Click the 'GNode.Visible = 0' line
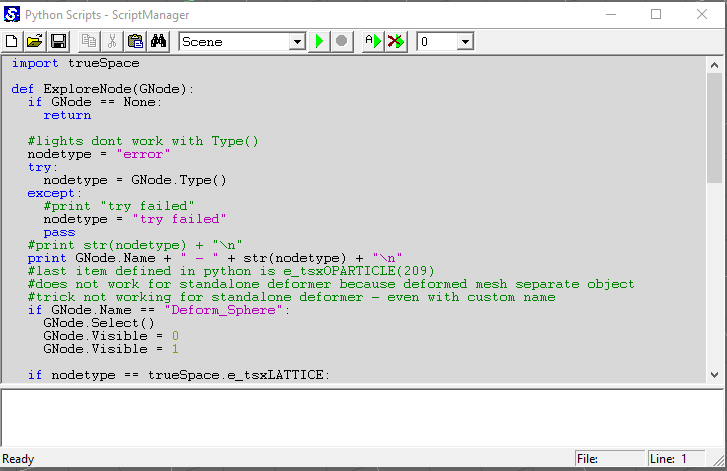This screenshot has width=727, height=471. pyautogui.click(x=111, y=336)
